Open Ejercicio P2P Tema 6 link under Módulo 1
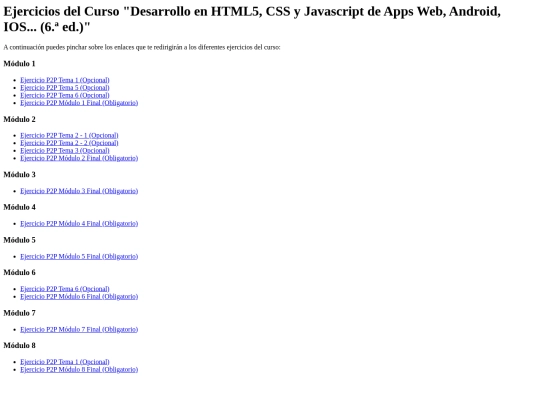The height and width of the screenshot is (405, 540). pos(65,95)
